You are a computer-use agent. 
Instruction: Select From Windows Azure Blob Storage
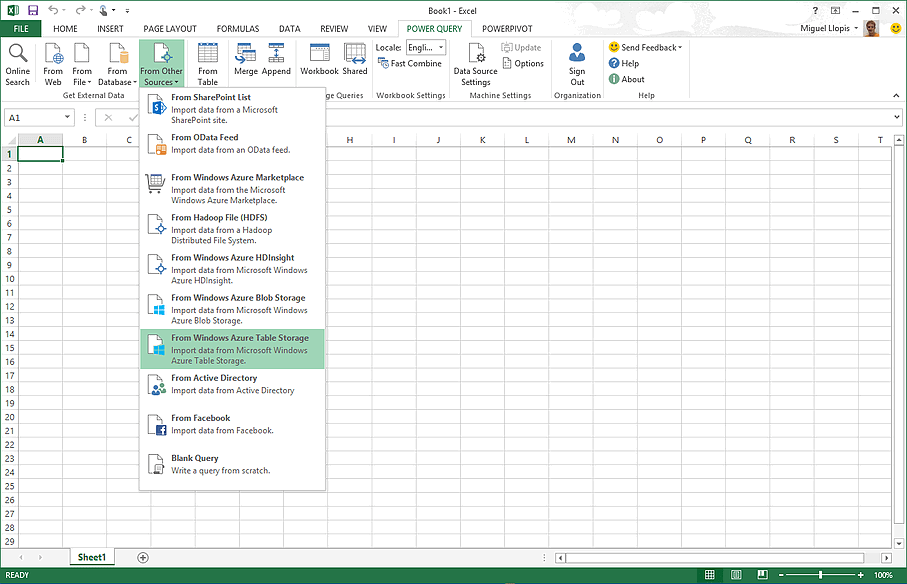(233, 309)
